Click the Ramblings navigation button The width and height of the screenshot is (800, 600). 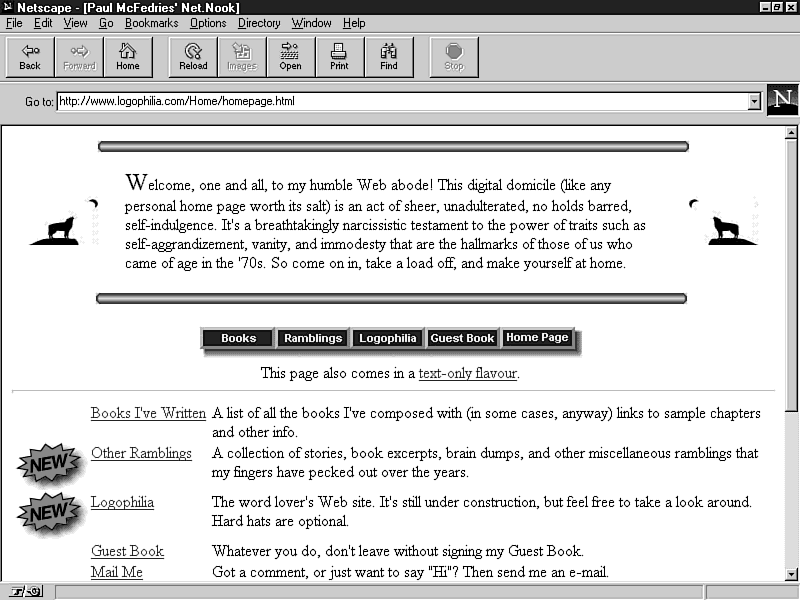click(313, 338)
